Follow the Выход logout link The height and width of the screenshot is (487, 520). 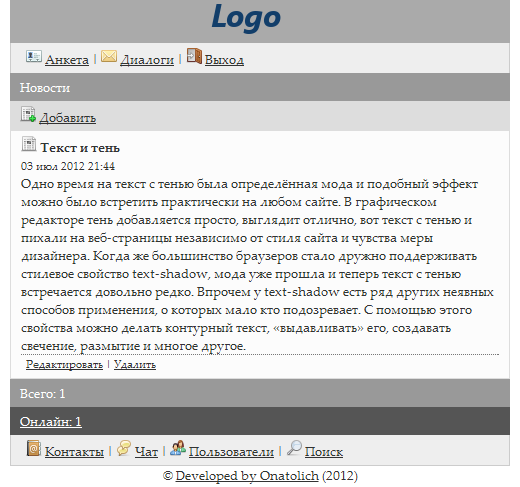pos(224,60)
